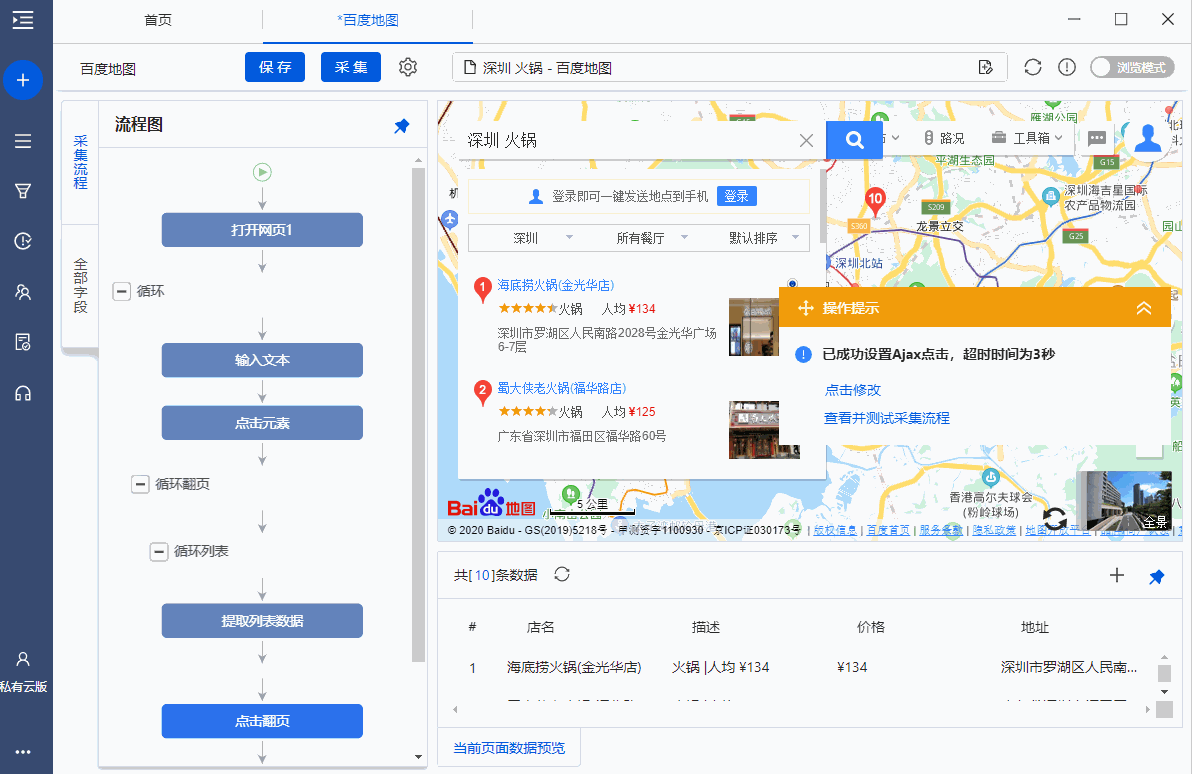Image resolution: width=1192 pixels, height=774 pixels.
Task: Expand the left sidebar menu icon
Action: point(23,20)
